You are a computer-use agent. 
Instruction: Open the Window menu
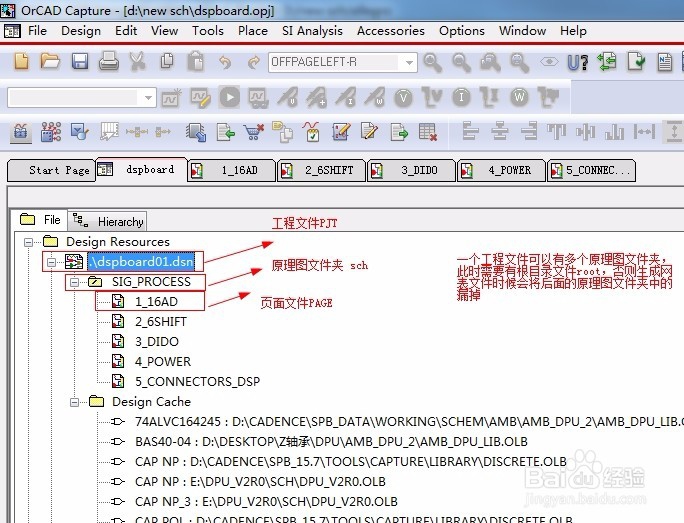click(522, 31)
